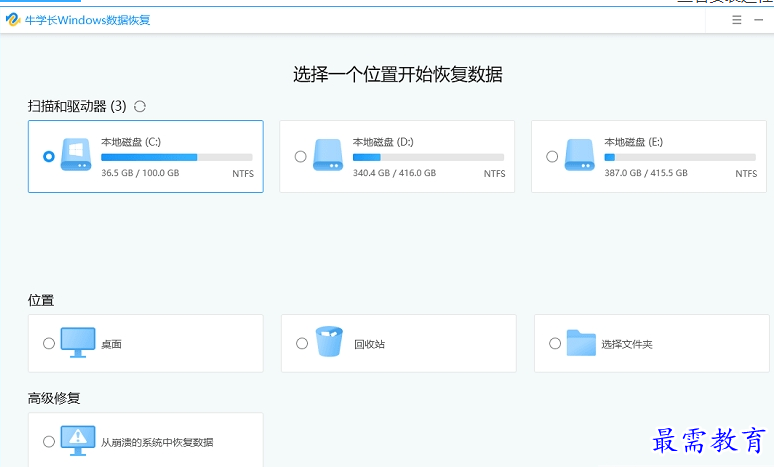
Task: Click the 回收站 recycle bin icon
Action: coord(329,341)
